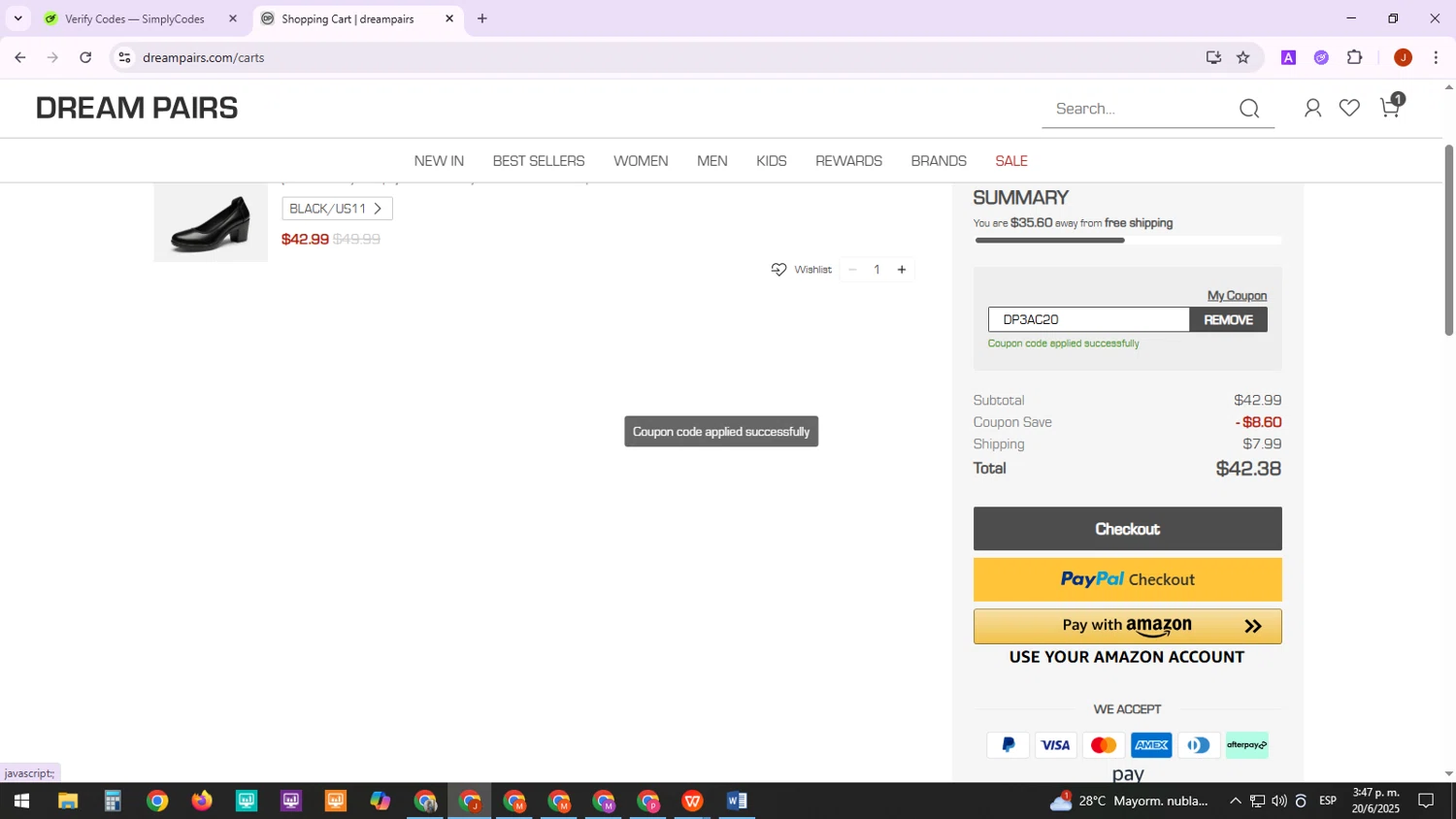Open the REWARDS menu
This screenshot has height=819, width=1456.
848,161
